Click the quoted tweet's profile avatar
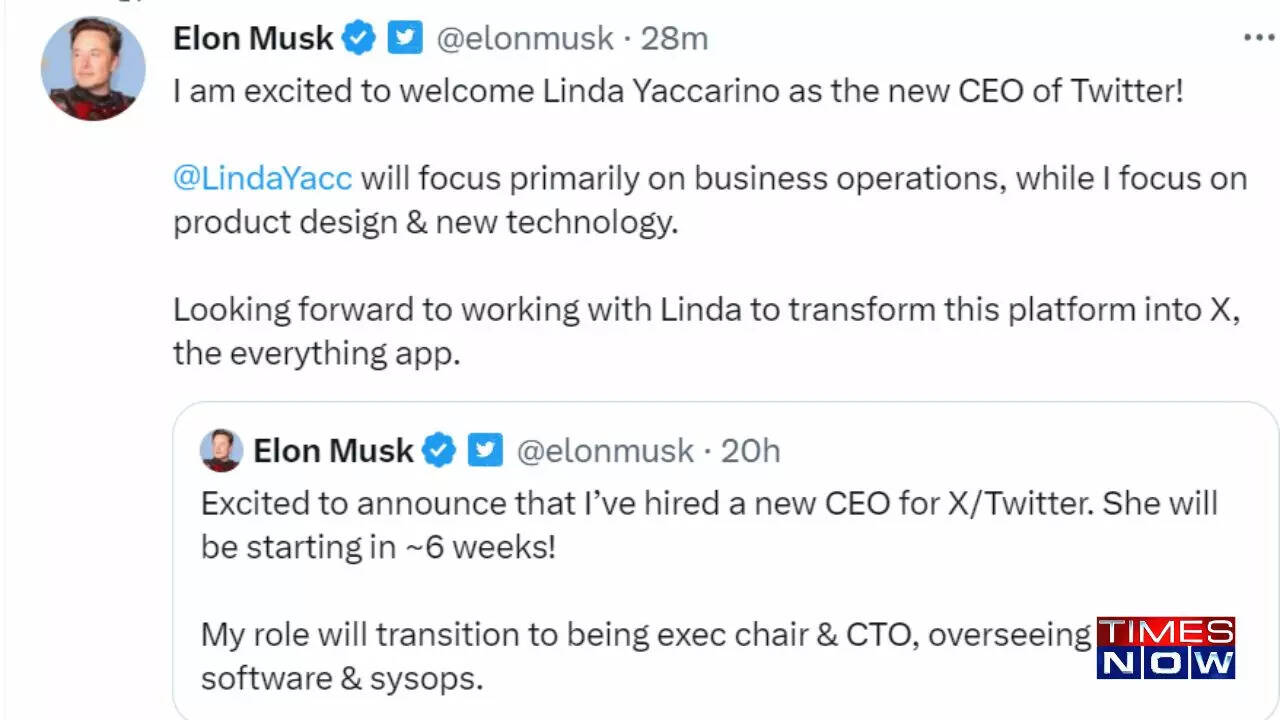 click(221, 450)
